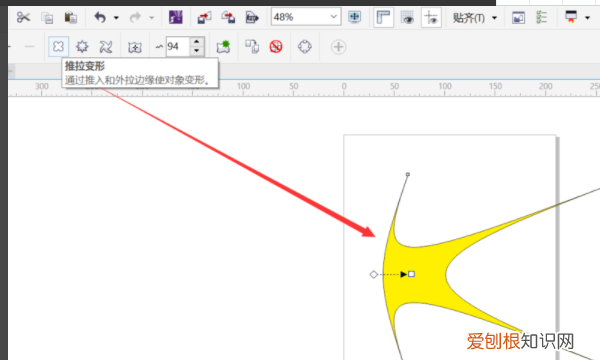The image size is (600, 360).
Task: Select the twister distortion mode
Action: (x=106, y=47)
